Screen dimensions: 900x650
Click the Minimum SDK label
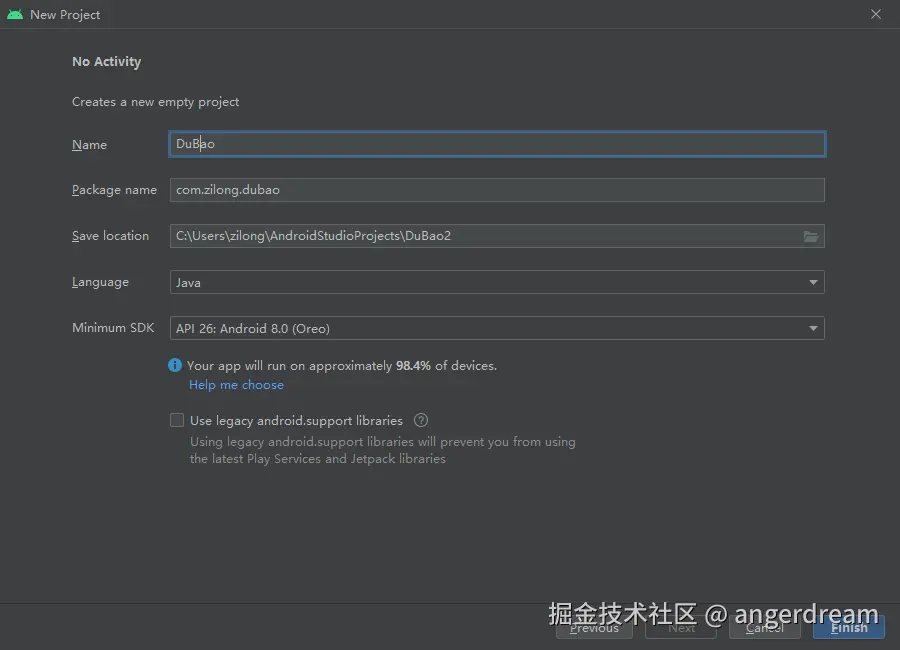[113, 328]
